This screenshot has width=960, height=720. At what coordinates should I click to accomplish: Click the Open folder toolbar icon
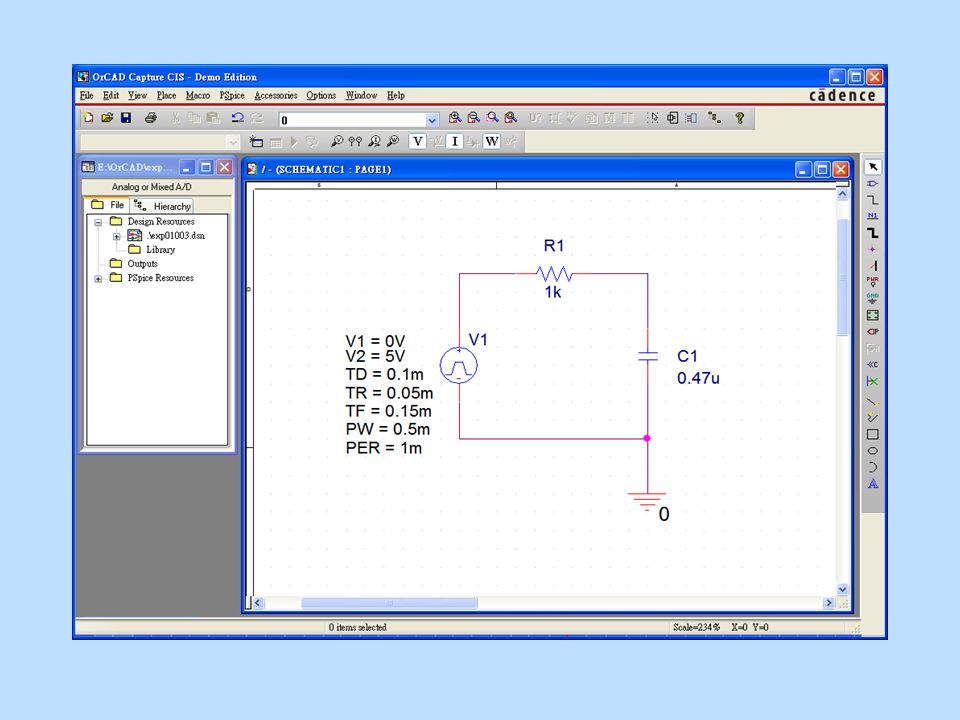[x=107, y=118]
